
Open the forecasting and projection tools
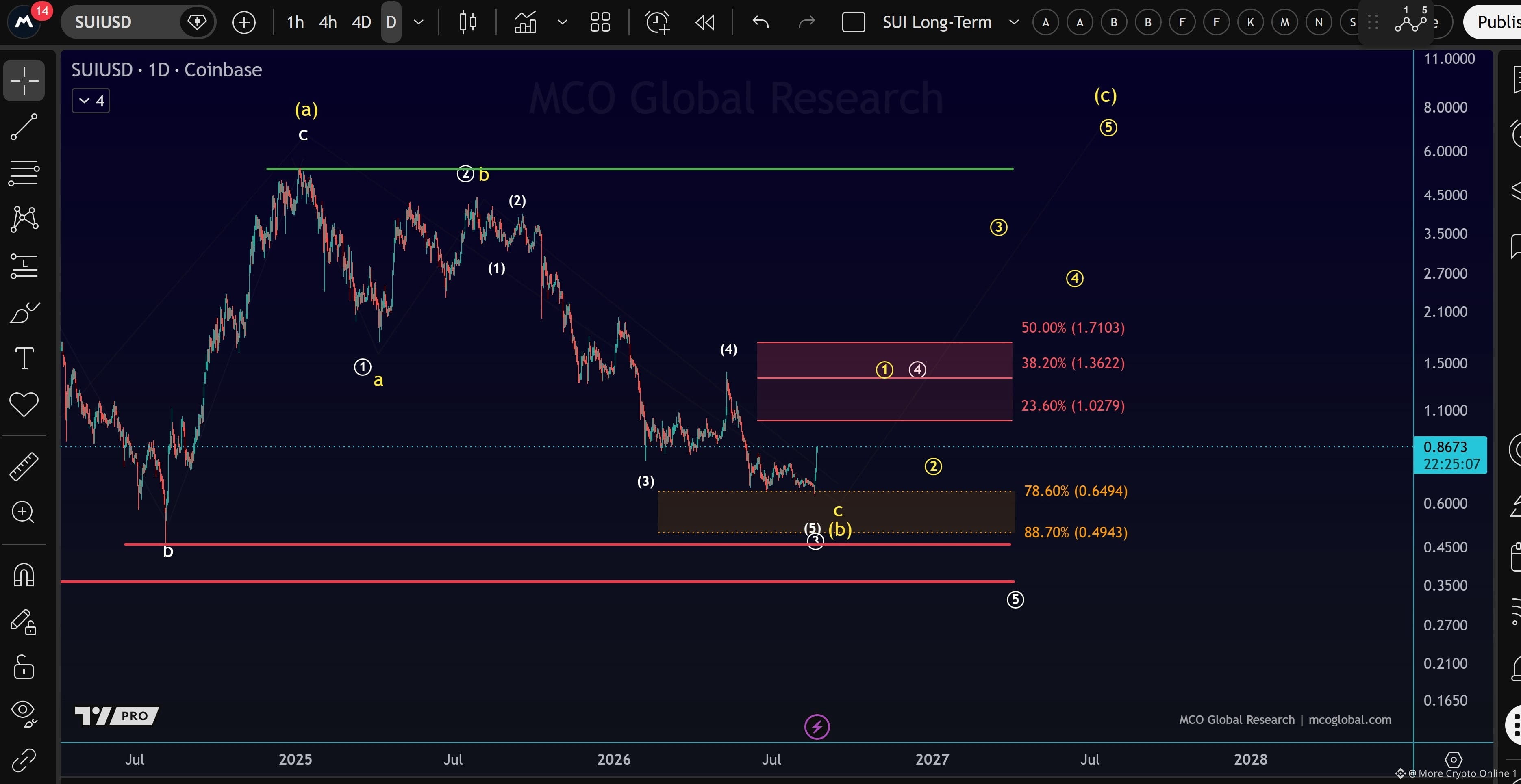(x=24, y=265)
